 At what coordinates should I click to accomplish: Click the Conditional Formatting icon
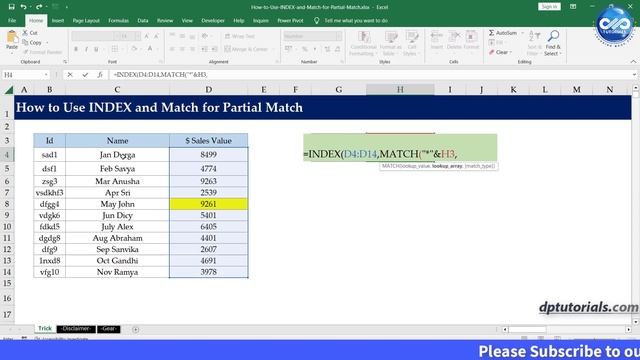pos(364,37)
